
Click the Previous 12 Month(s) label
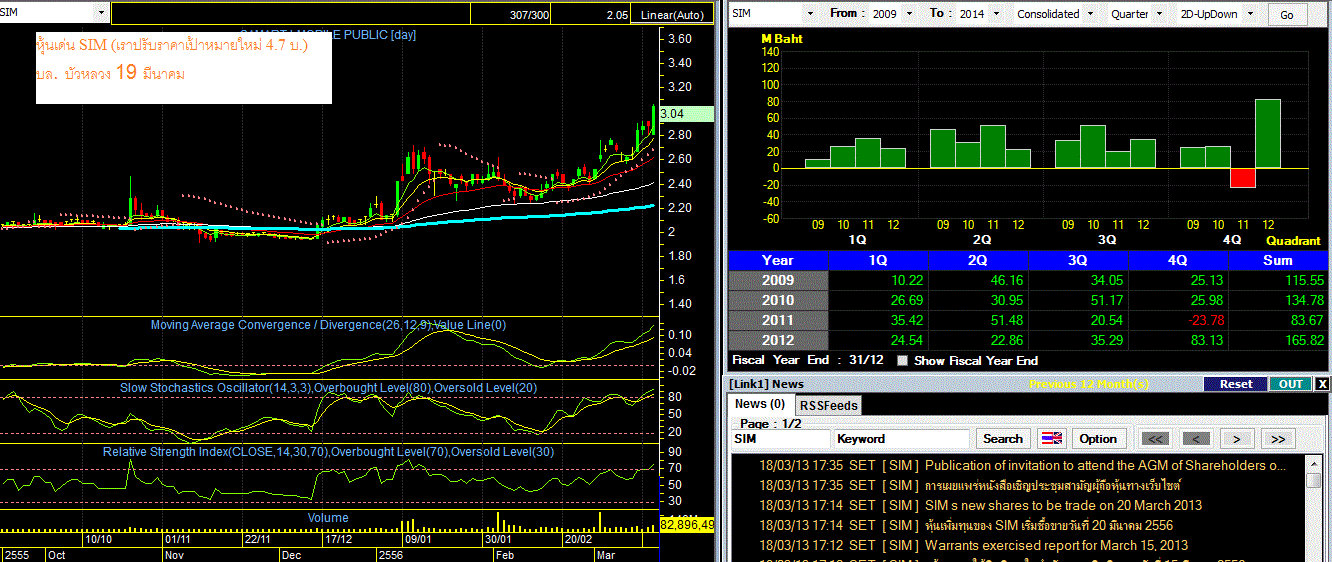(1089, 384)
